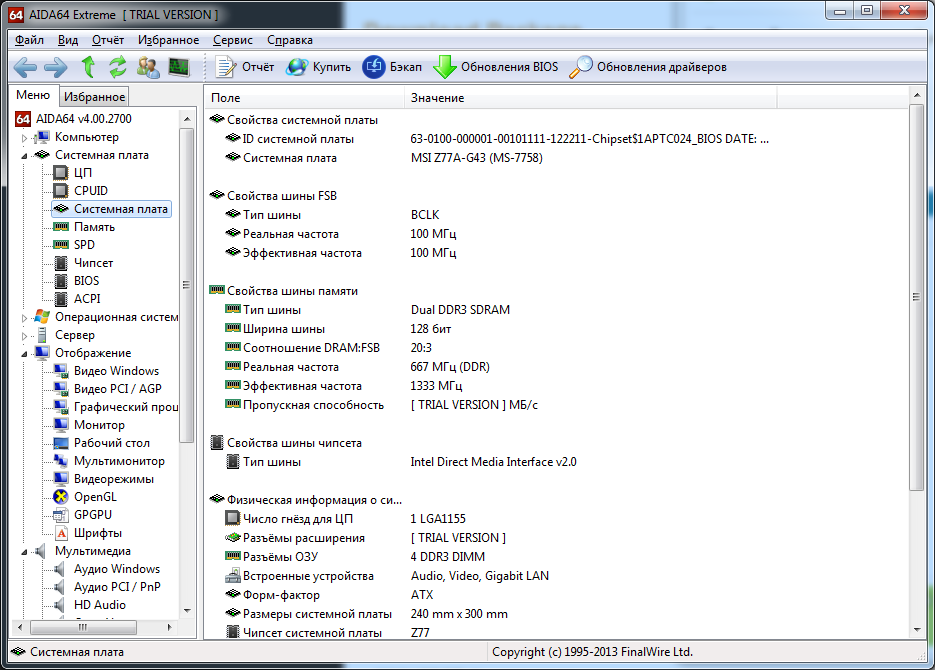Open the Сервис menu
The width and height of the screenshot is (935, 670).
tap(233, 40)
